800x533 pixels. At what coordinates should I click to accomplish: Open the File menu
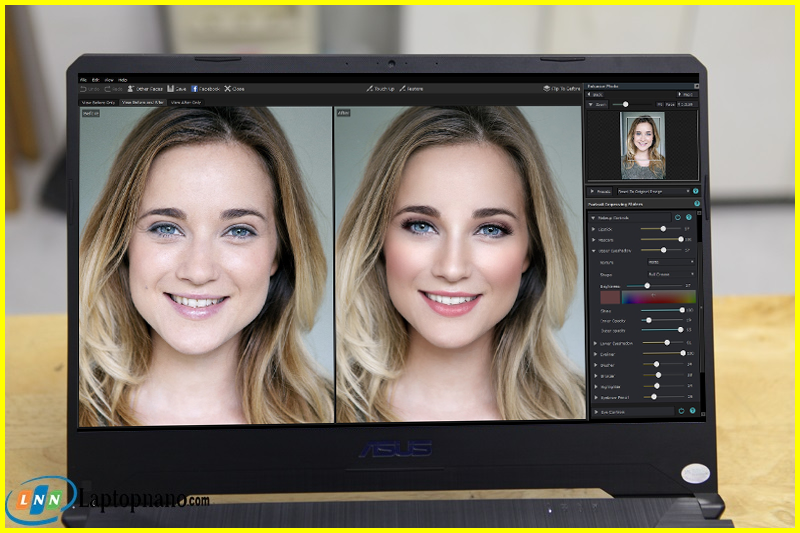click(83, 79)
